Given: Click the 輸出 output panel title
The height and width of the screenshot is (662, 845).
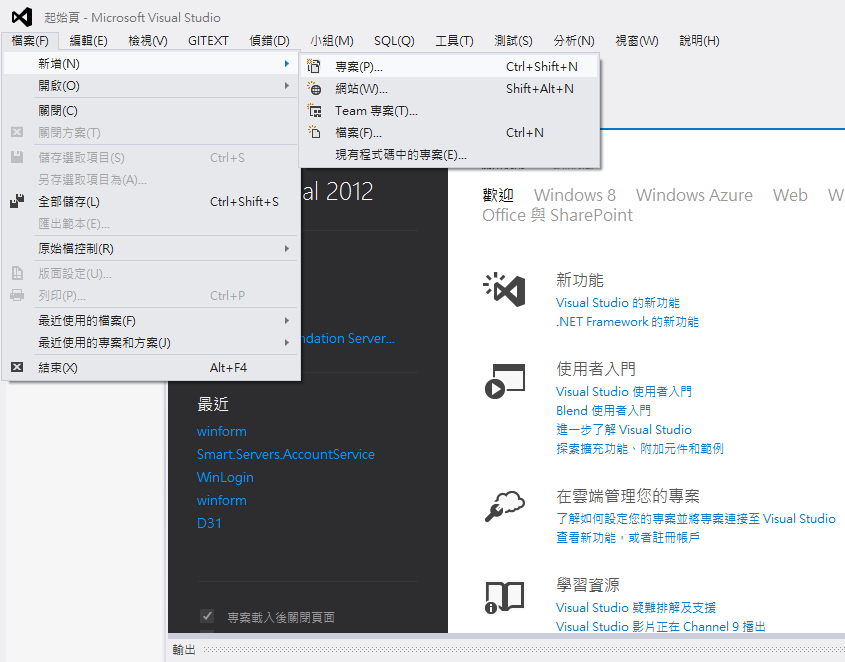Looking at the screenshot, I should tap(184, 650).
